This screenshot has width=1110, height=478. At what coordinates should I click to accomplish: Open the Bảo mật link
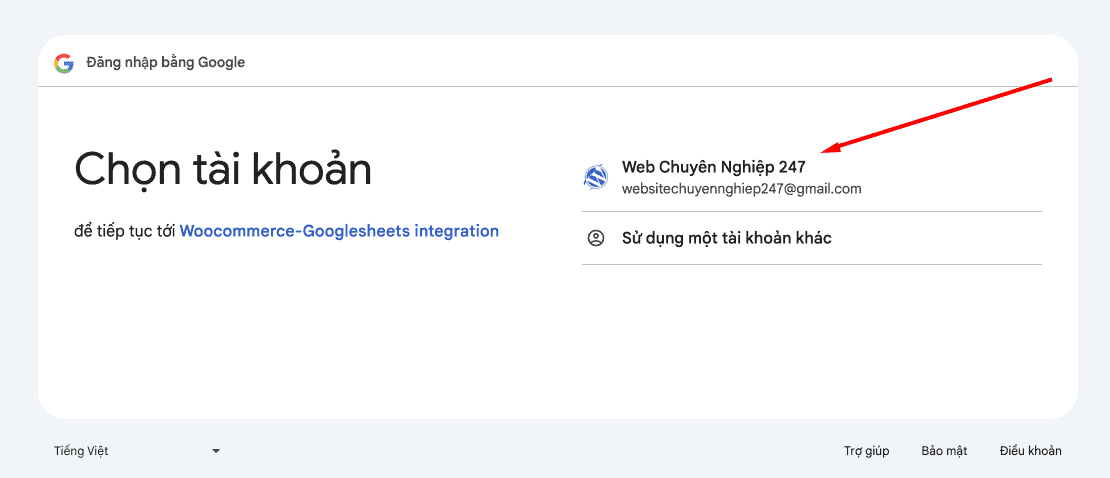(x=944, y=450)
